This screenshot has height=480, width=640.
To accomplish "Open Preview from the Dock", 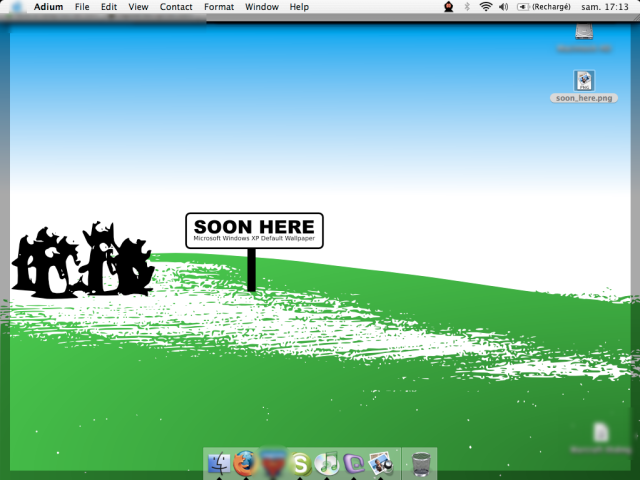I will point(380,463).
